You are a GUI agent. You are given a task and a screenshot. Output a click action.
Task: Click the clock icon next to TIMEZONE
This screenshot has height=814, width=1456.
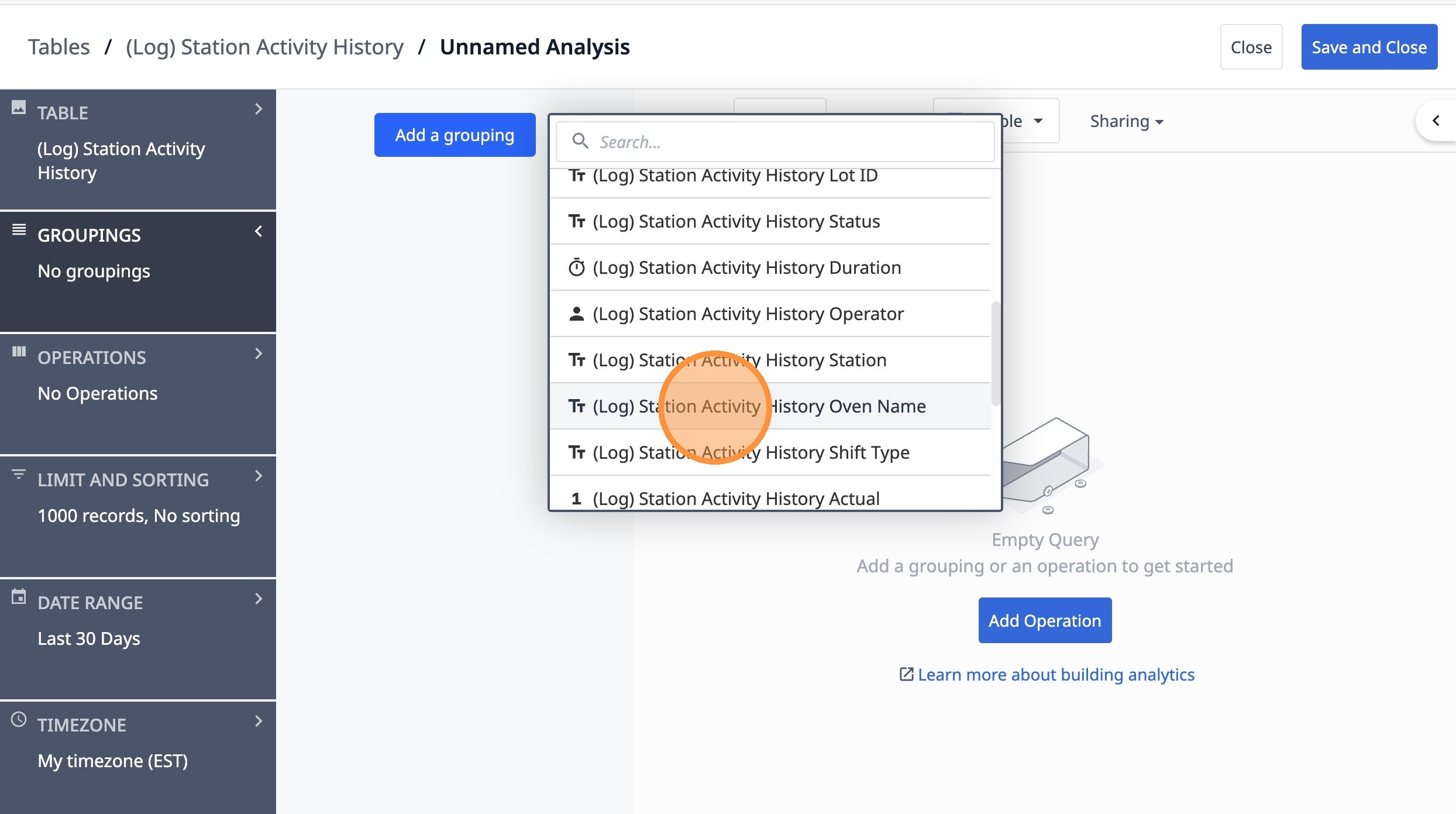[x=19, y=719]
